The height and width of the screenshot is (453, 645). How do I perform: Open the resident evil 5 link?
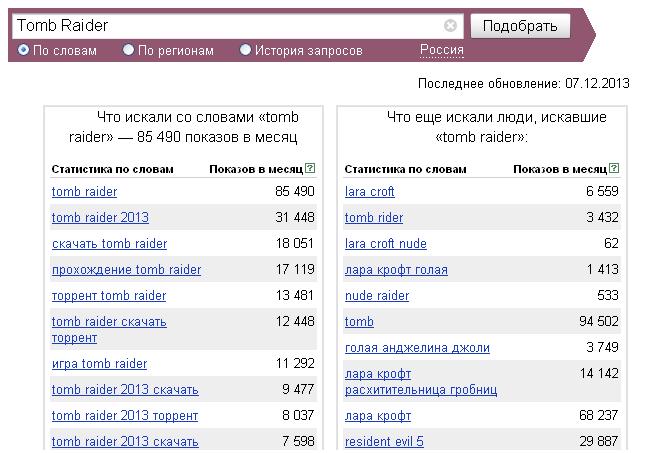pos(384,441)
